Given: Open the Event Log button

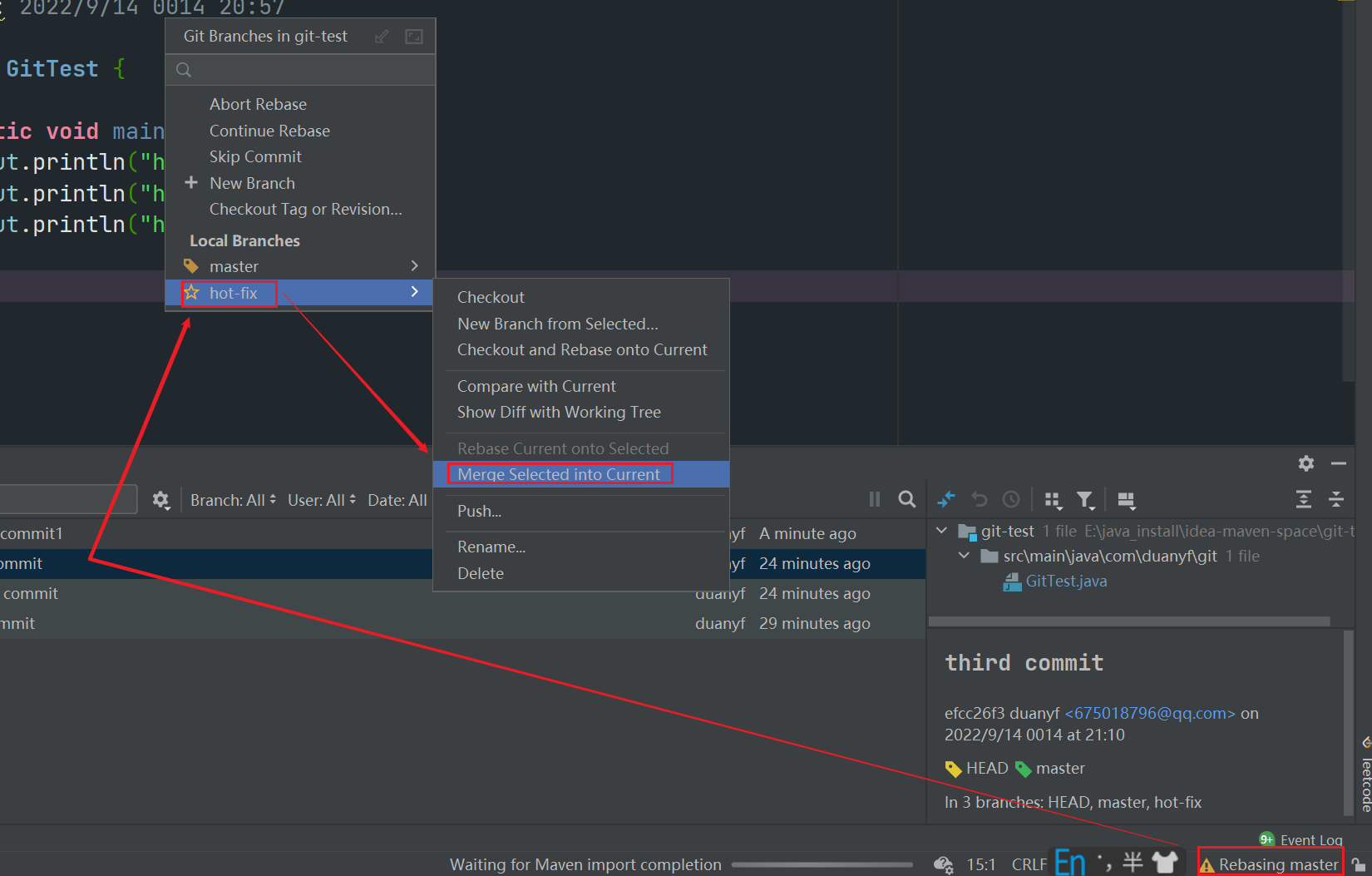Looking at the screenshot, I should 1311,840.
